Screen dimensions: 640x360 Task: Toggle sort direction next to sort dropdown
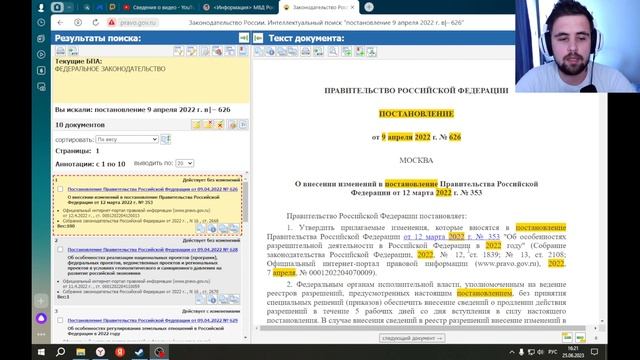coord(166,139)
